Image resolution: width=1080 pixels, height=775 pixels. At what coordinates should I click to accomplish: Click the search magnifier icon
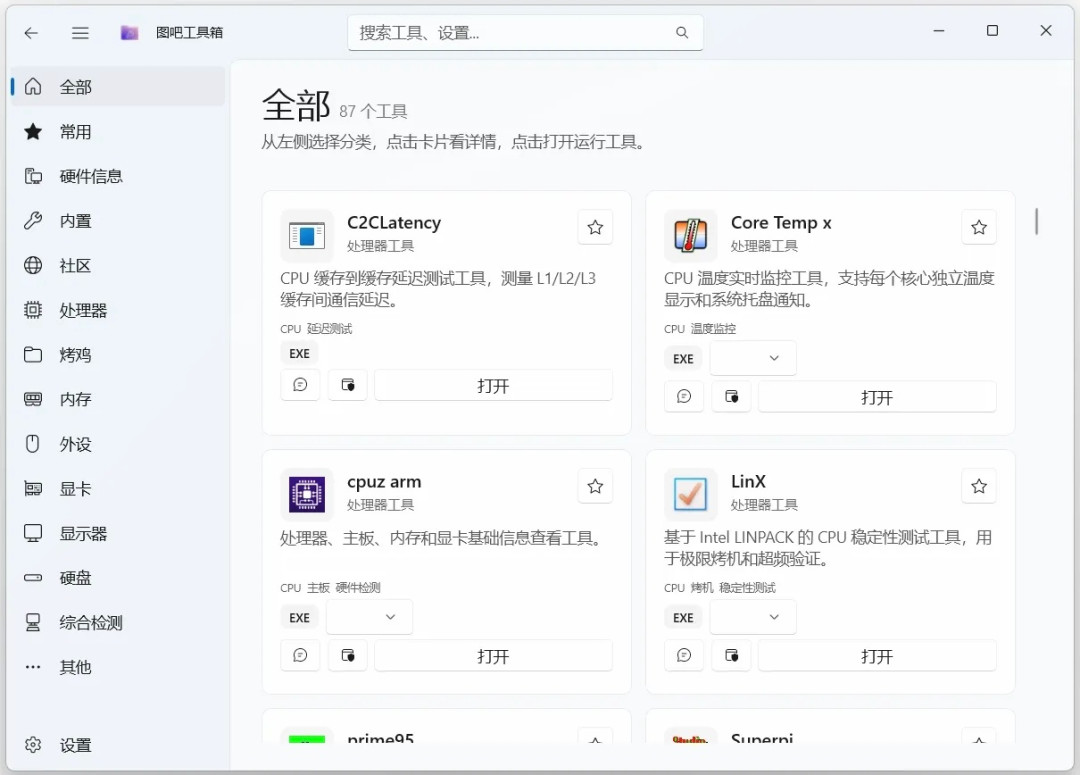coord(681,32)
